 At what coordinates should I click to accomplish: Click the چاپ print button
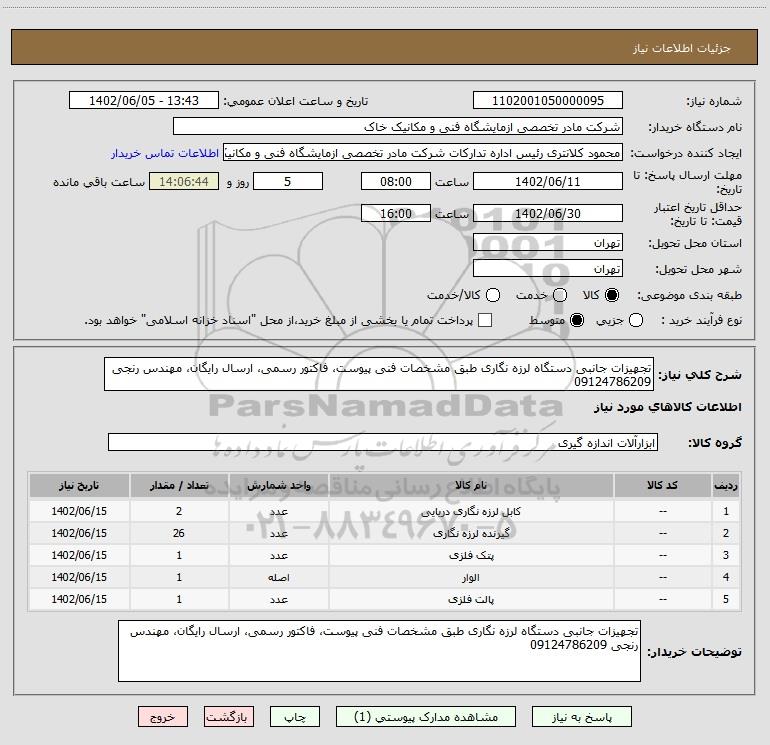[295, 717]
